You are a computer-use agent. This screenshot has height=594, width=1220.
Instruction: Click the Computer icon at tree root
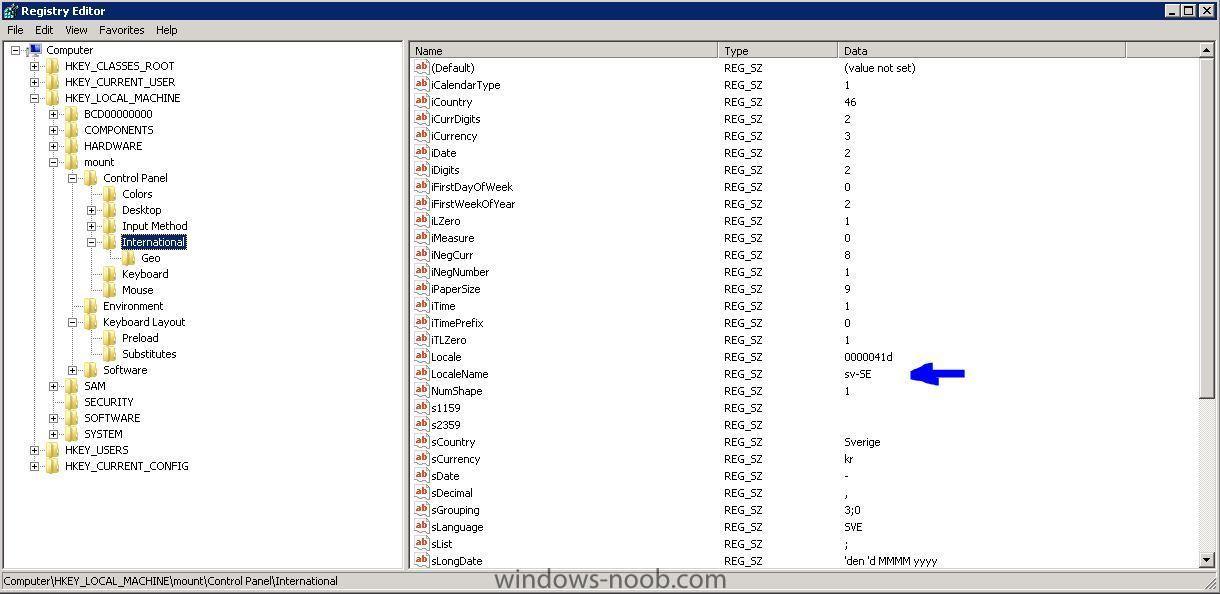click(x=34, y=50)
